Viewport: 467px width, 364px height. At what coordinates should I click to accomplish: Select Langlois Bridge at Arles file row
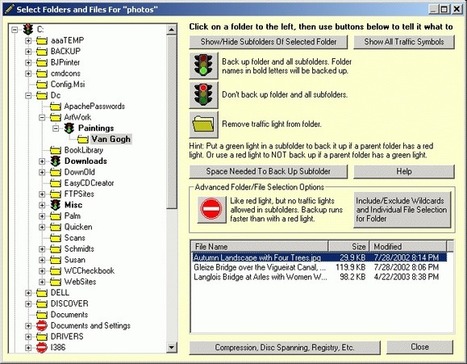click(x=319, y=277)
